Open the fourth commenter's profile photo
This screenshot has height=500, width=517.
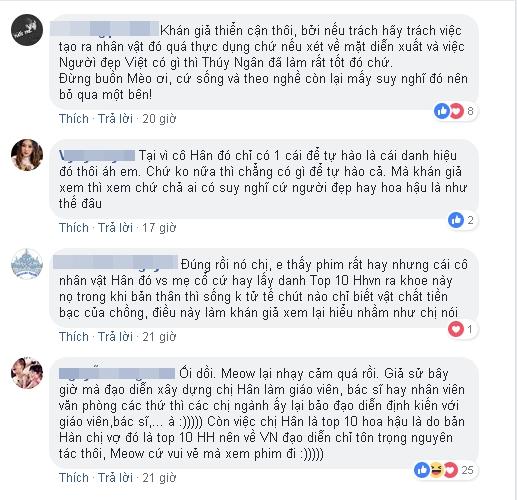(27, 373)
